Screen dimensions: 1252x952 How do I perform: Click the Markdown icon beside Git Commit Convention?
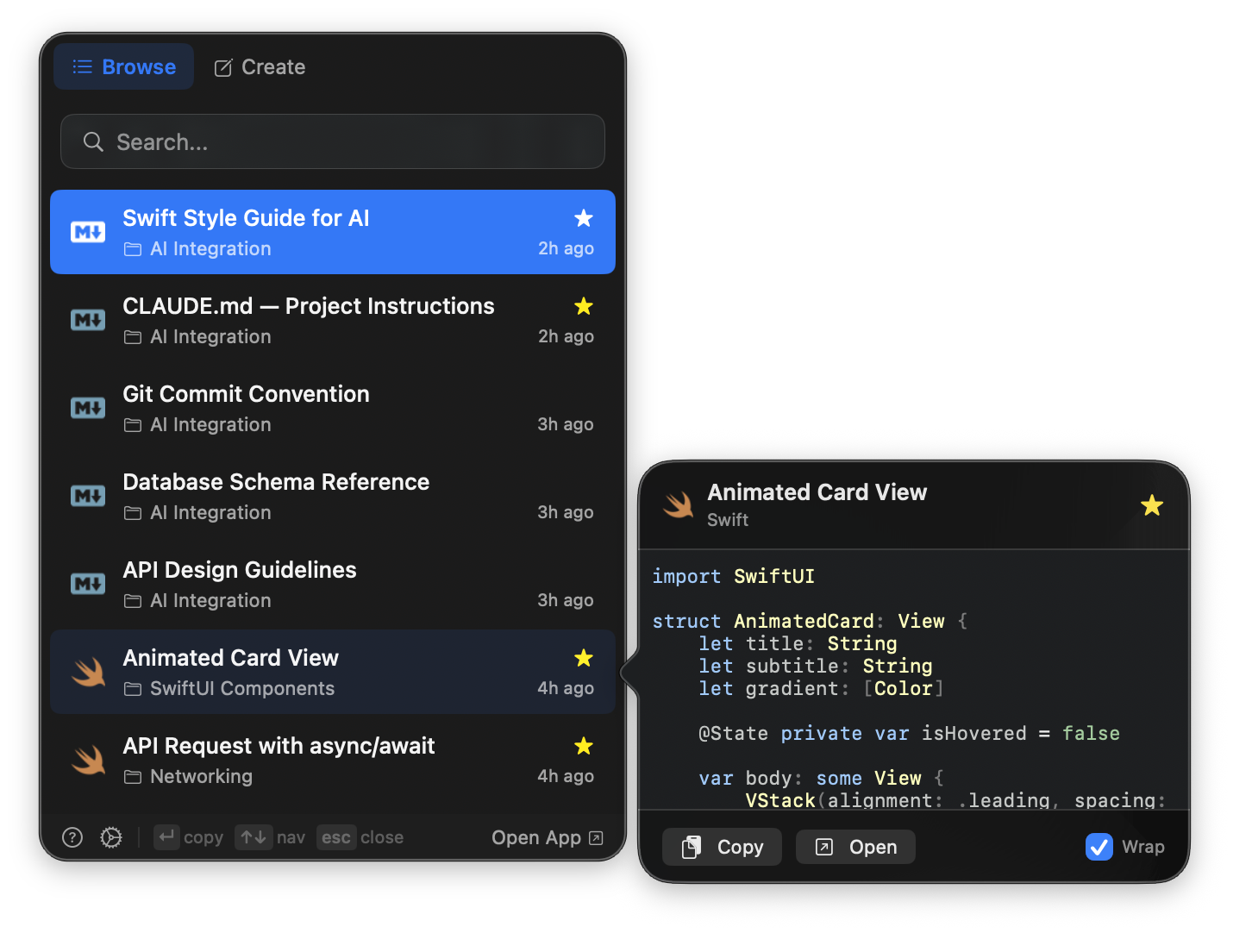click(88, 408)
